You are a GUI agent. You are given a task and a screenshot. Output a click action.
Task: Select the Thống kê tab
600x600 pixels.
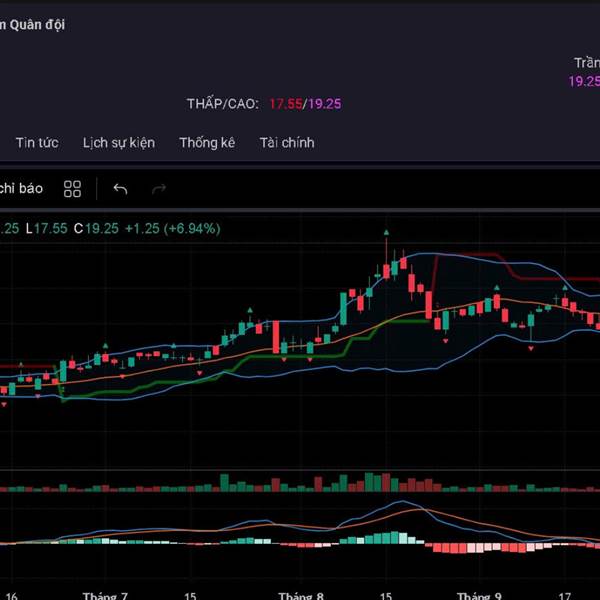tap(207, 143)
